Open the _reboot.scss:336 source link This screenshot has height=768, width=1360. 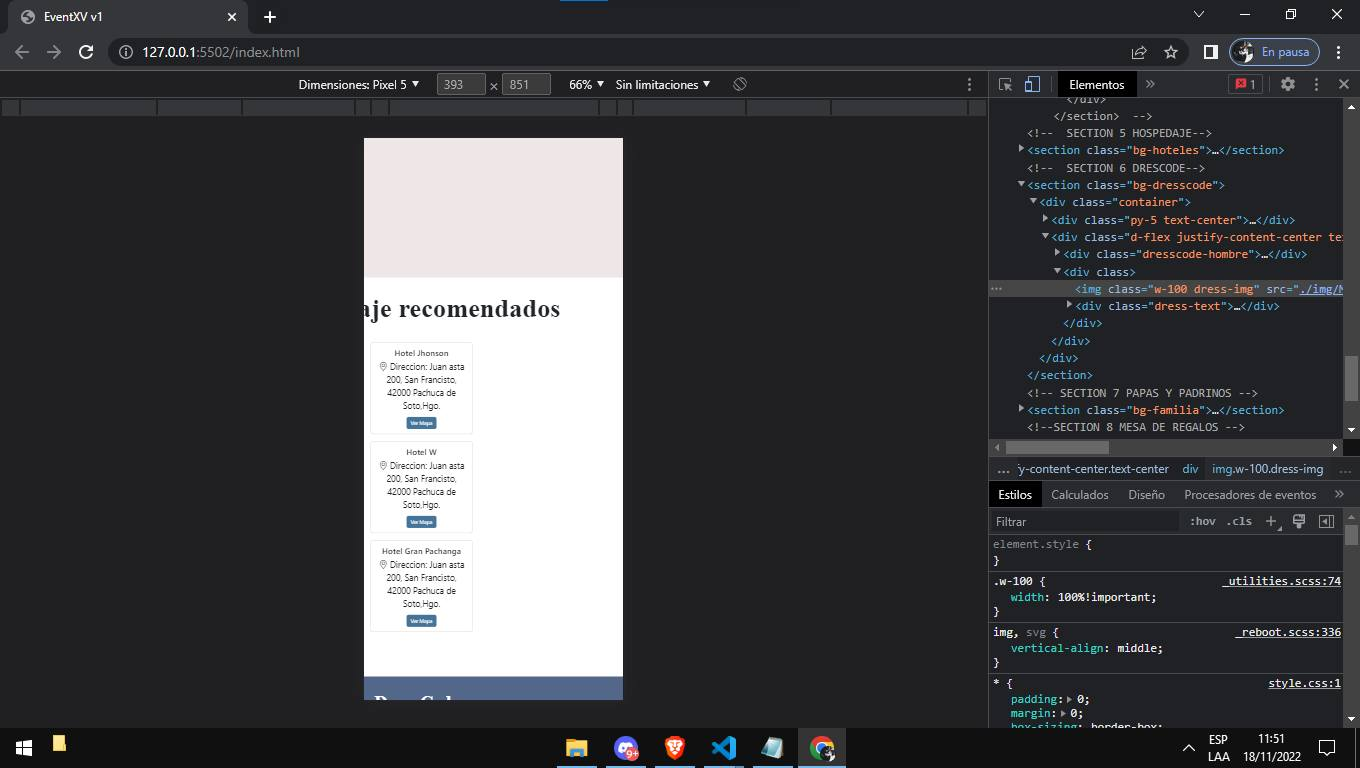pos(1288,632)
